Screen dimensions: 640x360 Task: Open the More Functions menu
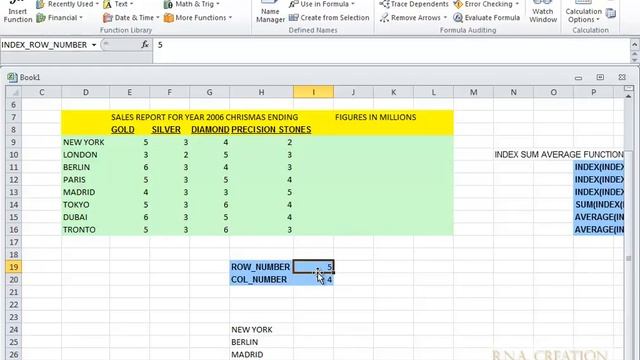[198, 18]
